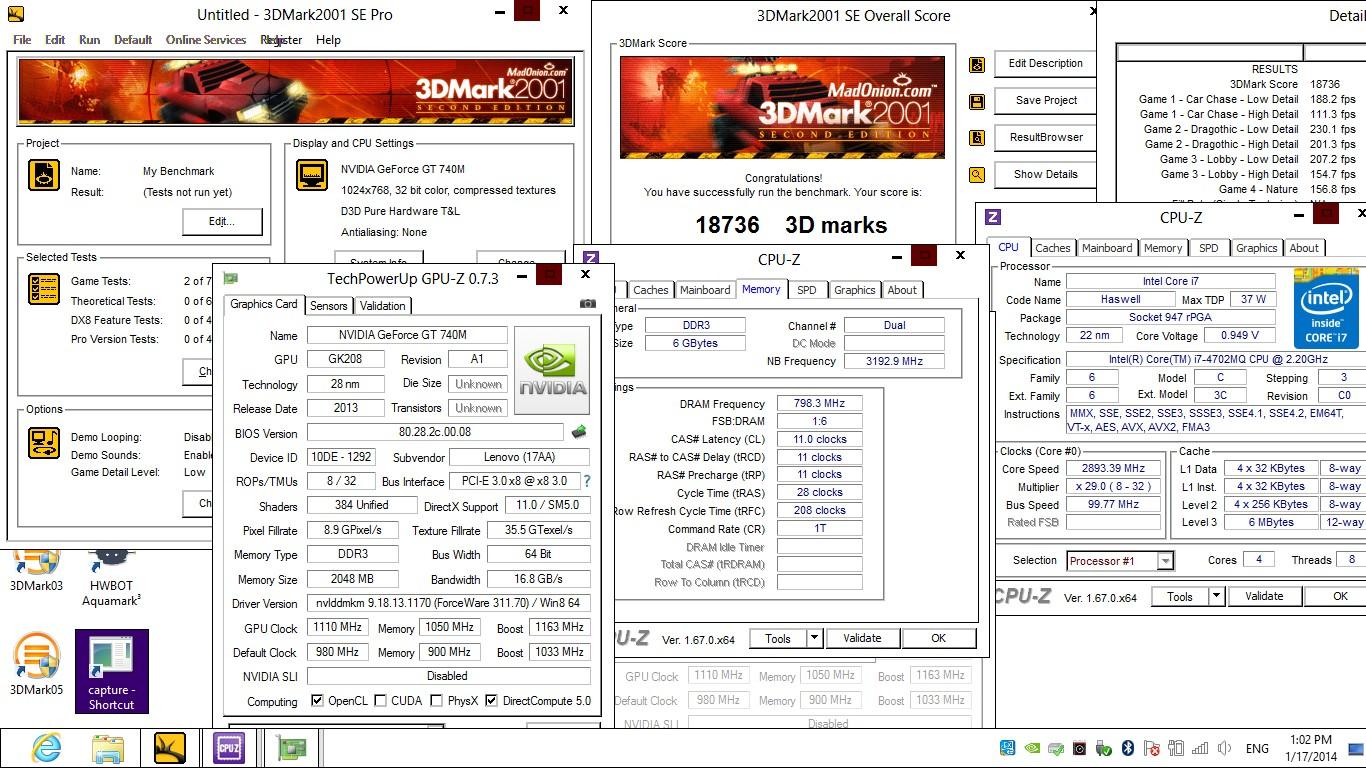The image size is (1366, 768).
Task: Click the Edit Description button
Action: [1045, 63]
